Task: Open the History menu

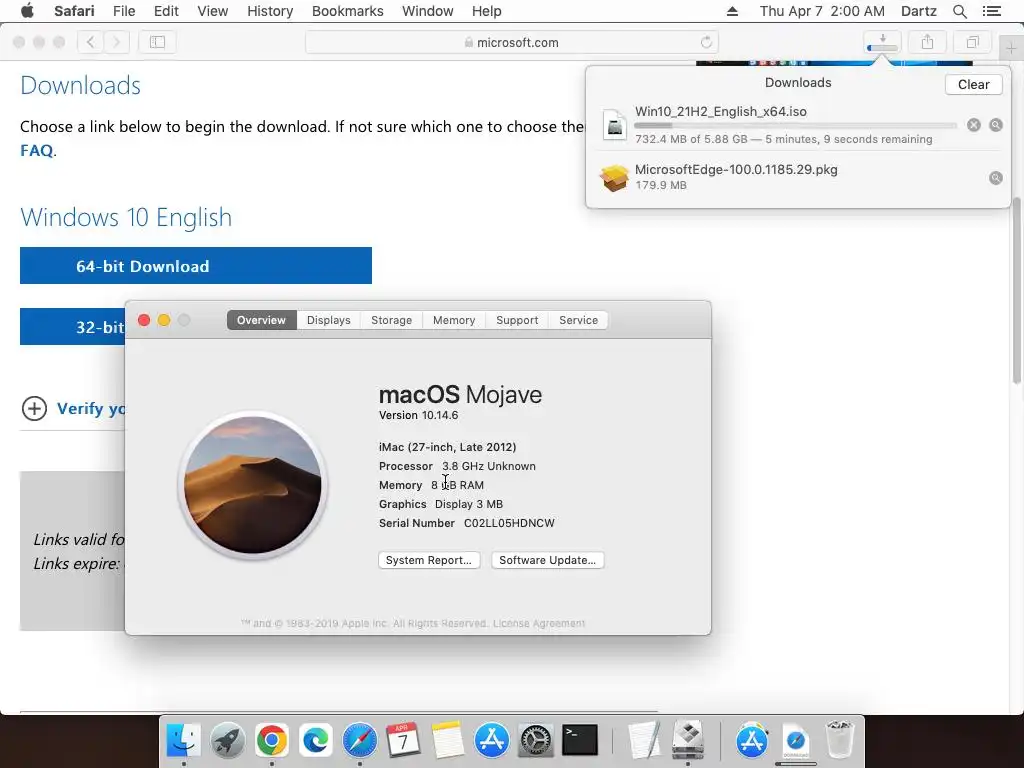Action: 270,11
